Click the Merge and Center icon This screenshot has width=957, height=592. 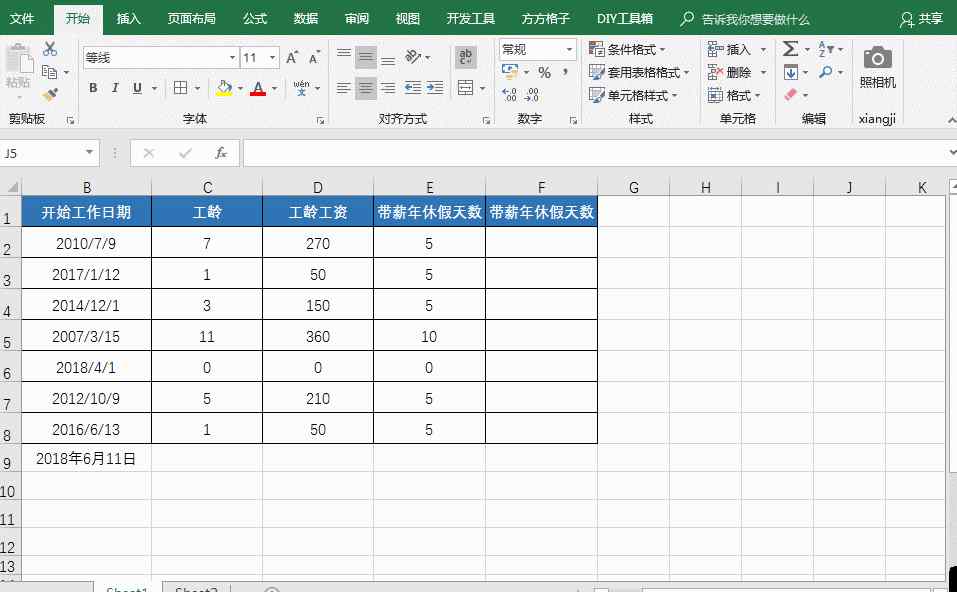(x=466, y=88)
